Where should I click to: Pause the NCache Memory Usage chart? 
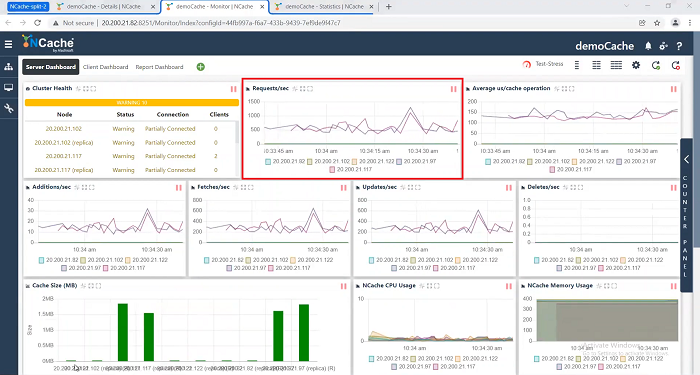tap(673, 286)
